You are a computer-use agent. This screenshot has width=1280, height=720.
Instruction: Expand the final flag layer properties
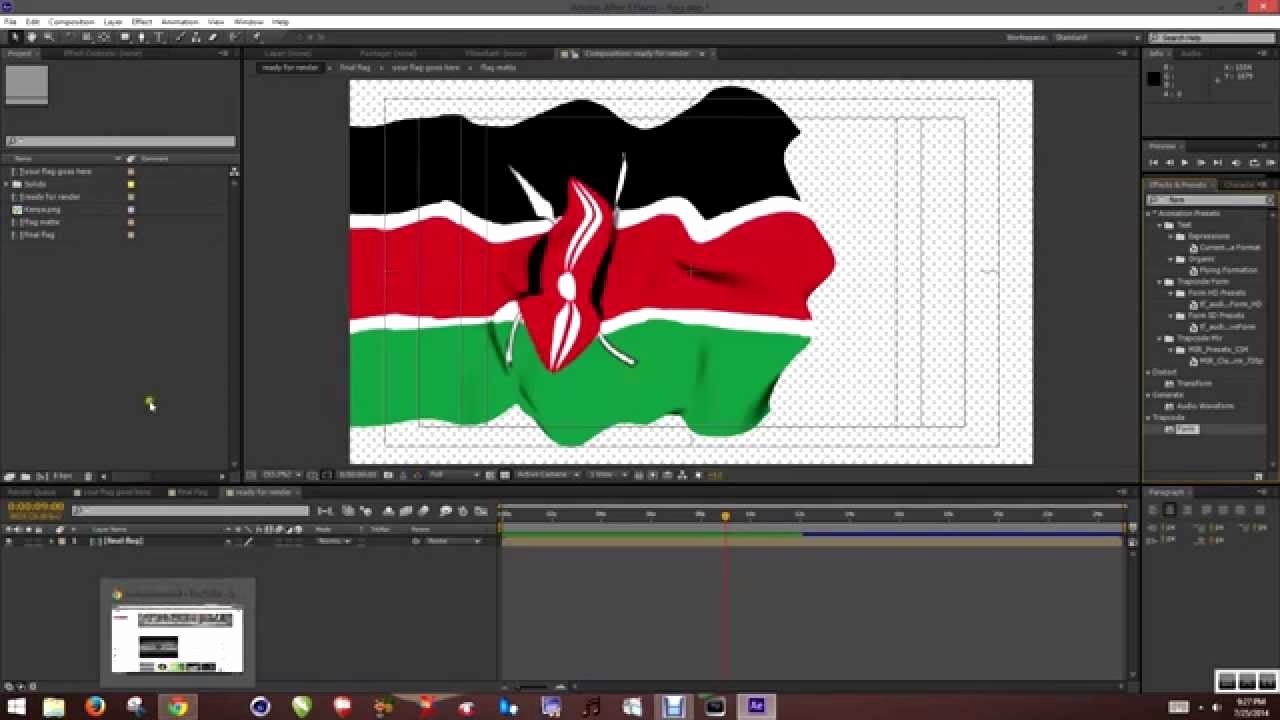(x=52, y=541)
